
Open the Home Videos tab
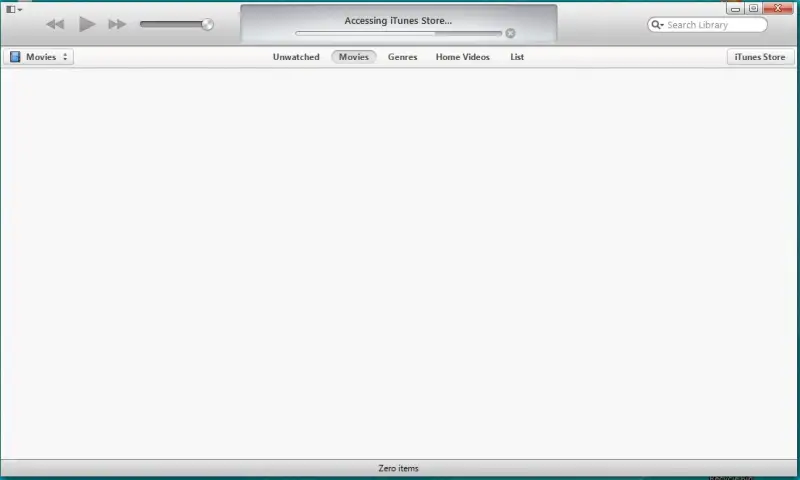462,57
